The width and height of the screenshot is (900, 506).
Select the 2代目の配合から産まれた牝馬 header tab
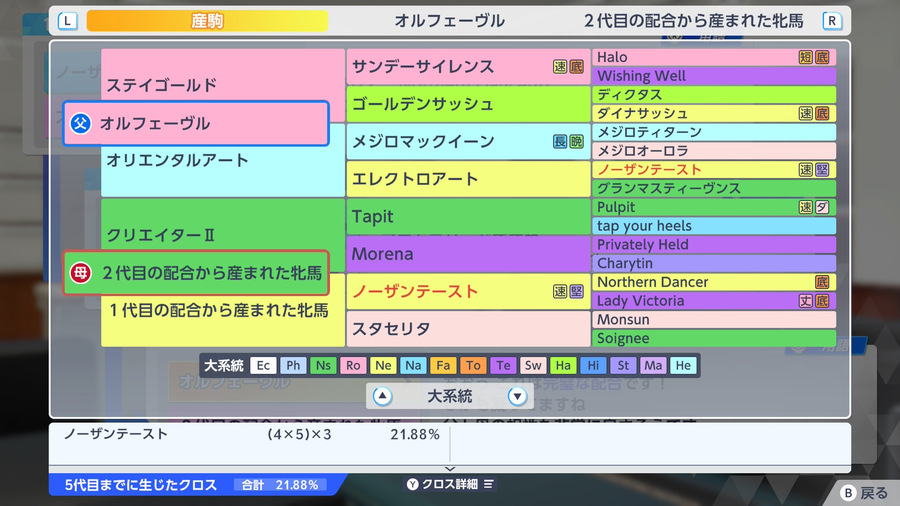point(694,21)
